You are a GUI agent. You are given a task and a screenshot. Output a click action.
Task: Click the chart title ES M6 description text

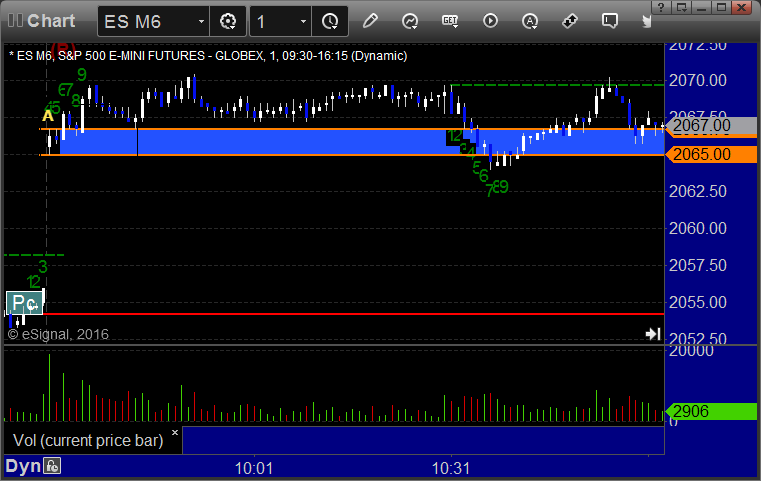pos(208,56)
